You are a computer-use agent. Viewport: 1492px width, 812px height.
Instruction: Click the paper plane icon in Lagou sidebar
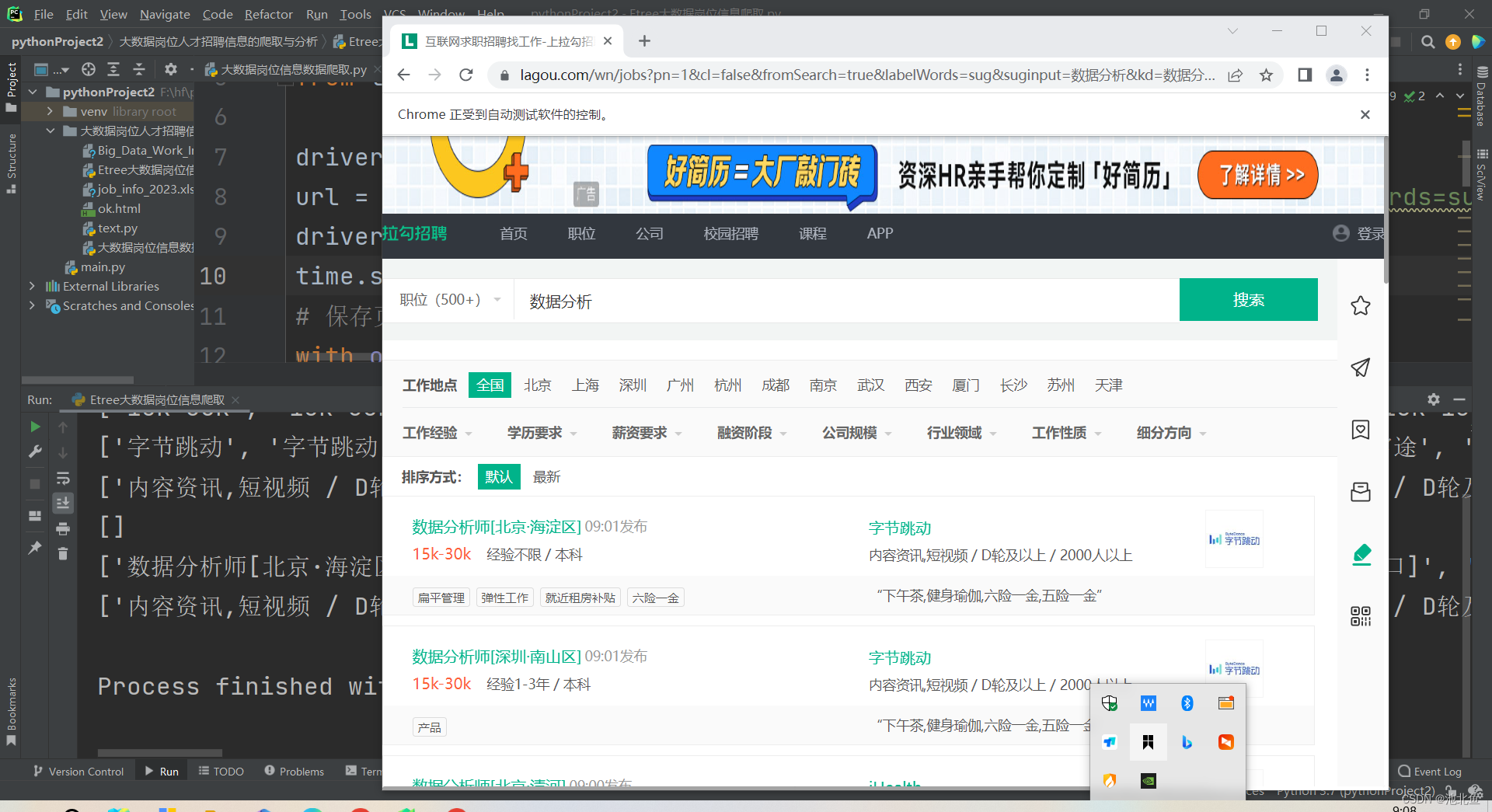[x=1361, y=368]
